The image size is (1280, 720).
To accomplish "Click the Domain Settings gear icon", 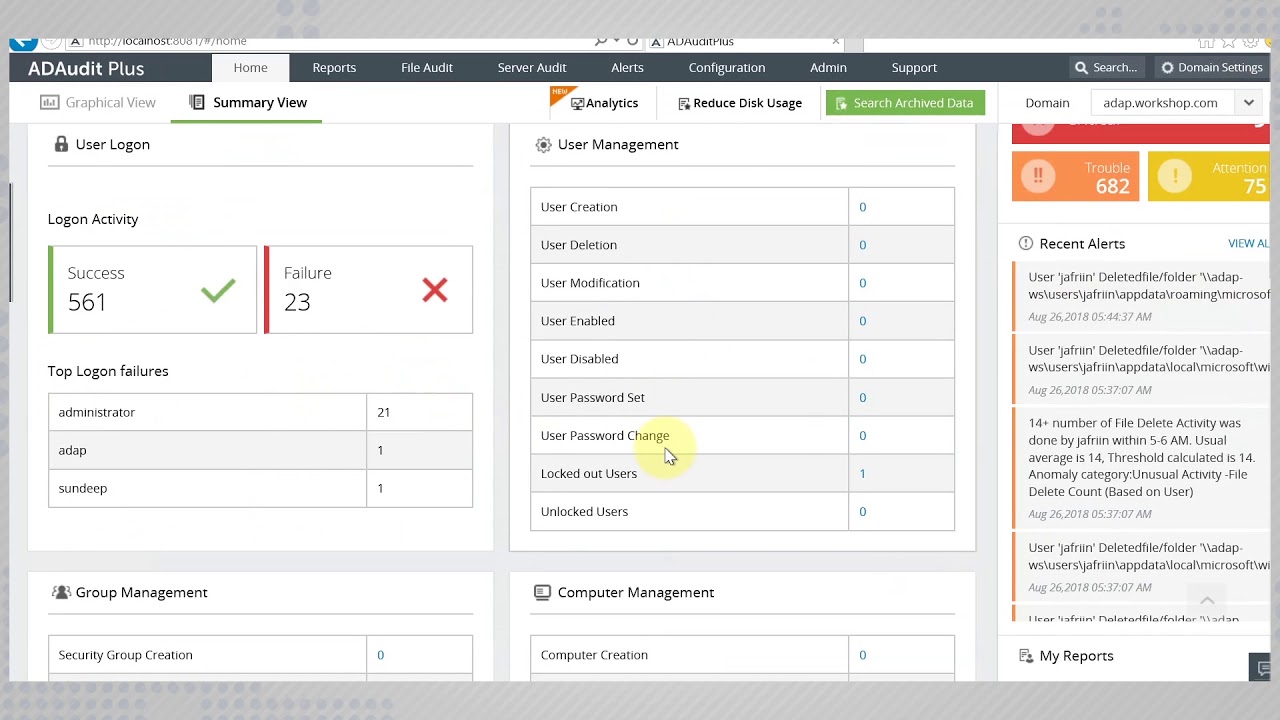I will click(x=1167, y=68).
